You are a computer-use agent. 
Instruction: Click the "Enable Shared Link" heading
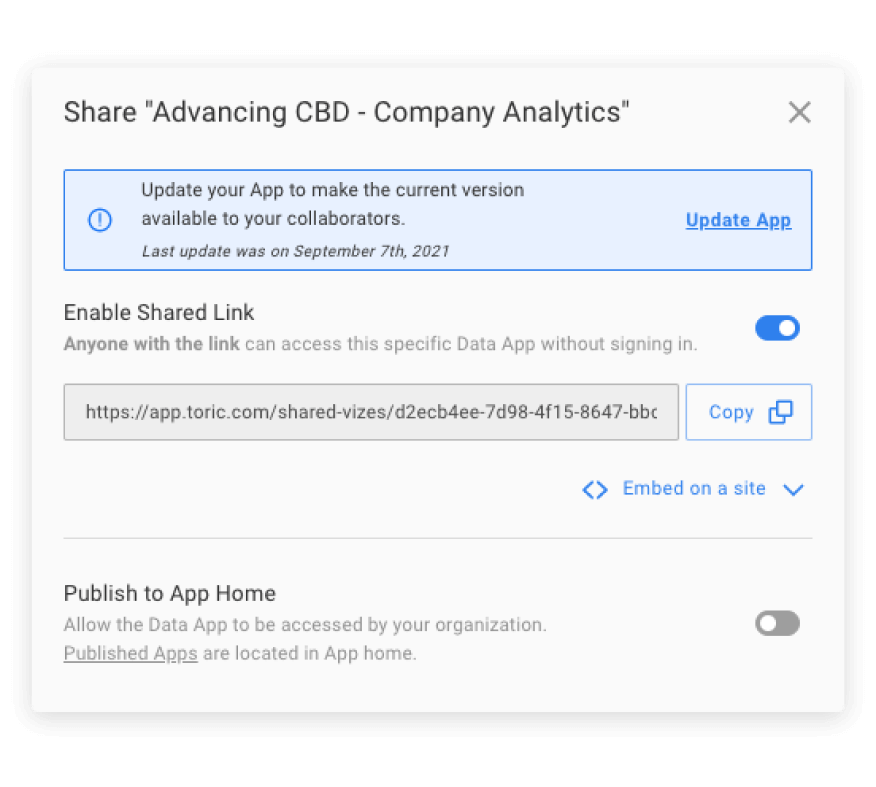click(x=159, y=313)
